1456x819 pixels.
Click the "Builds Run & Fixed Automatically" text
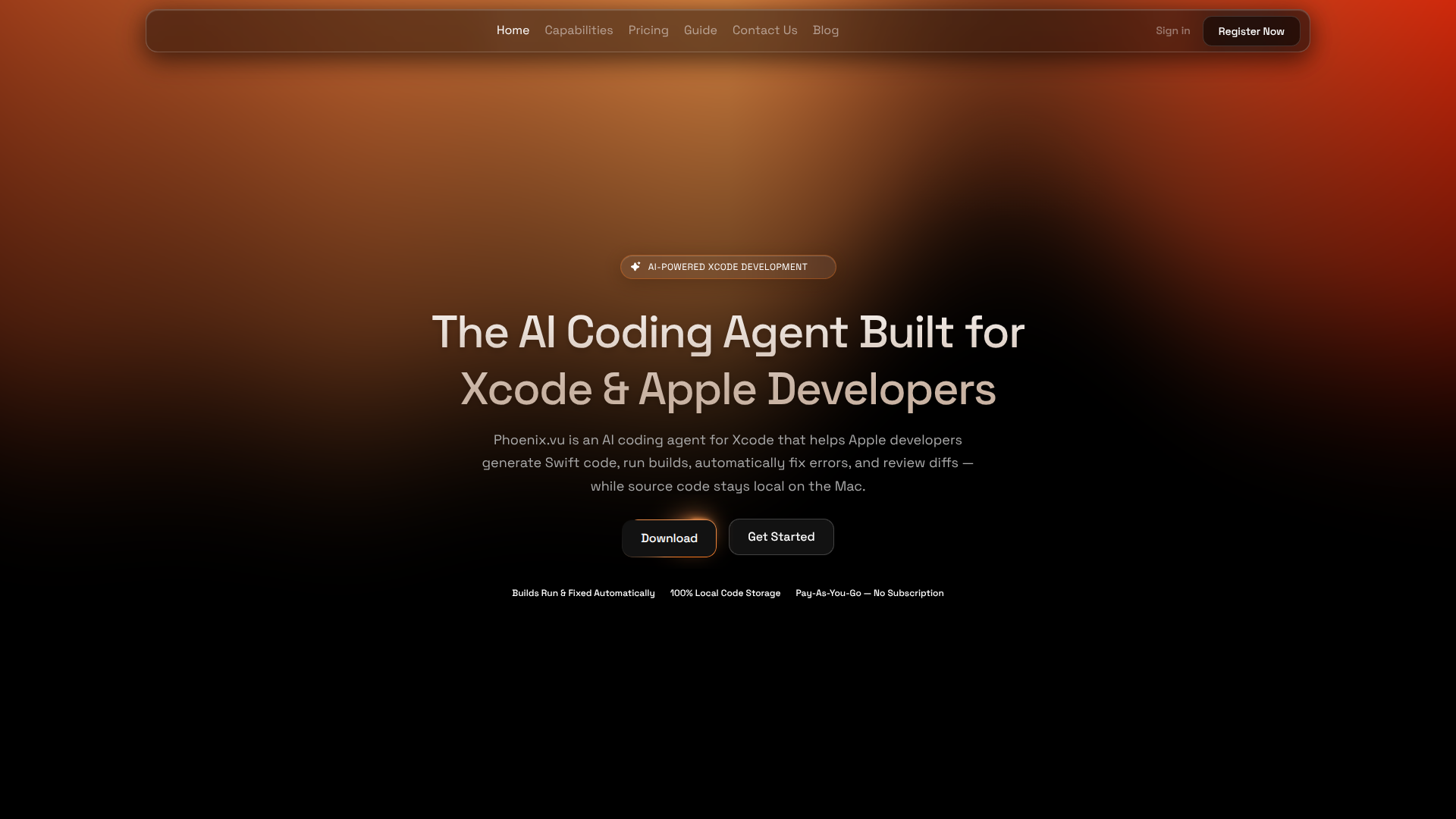click(x=583, y=593)
